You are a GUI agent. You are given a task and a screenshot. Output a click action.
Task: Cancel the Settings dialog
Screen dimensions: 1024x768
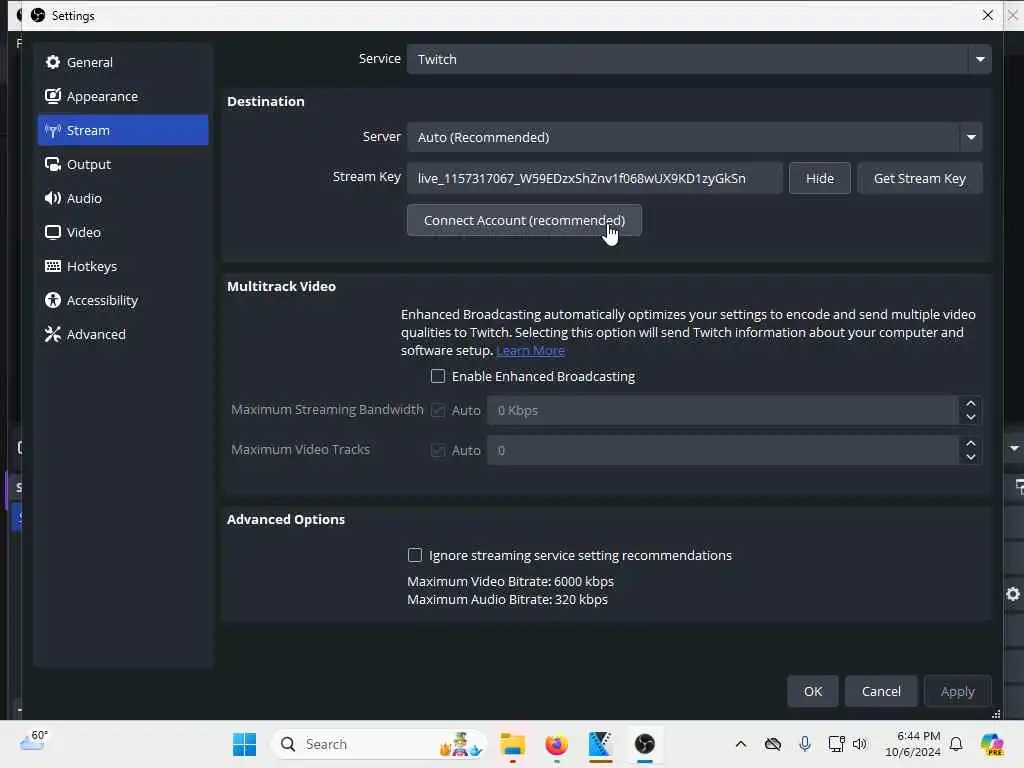(x=881, y=691)
